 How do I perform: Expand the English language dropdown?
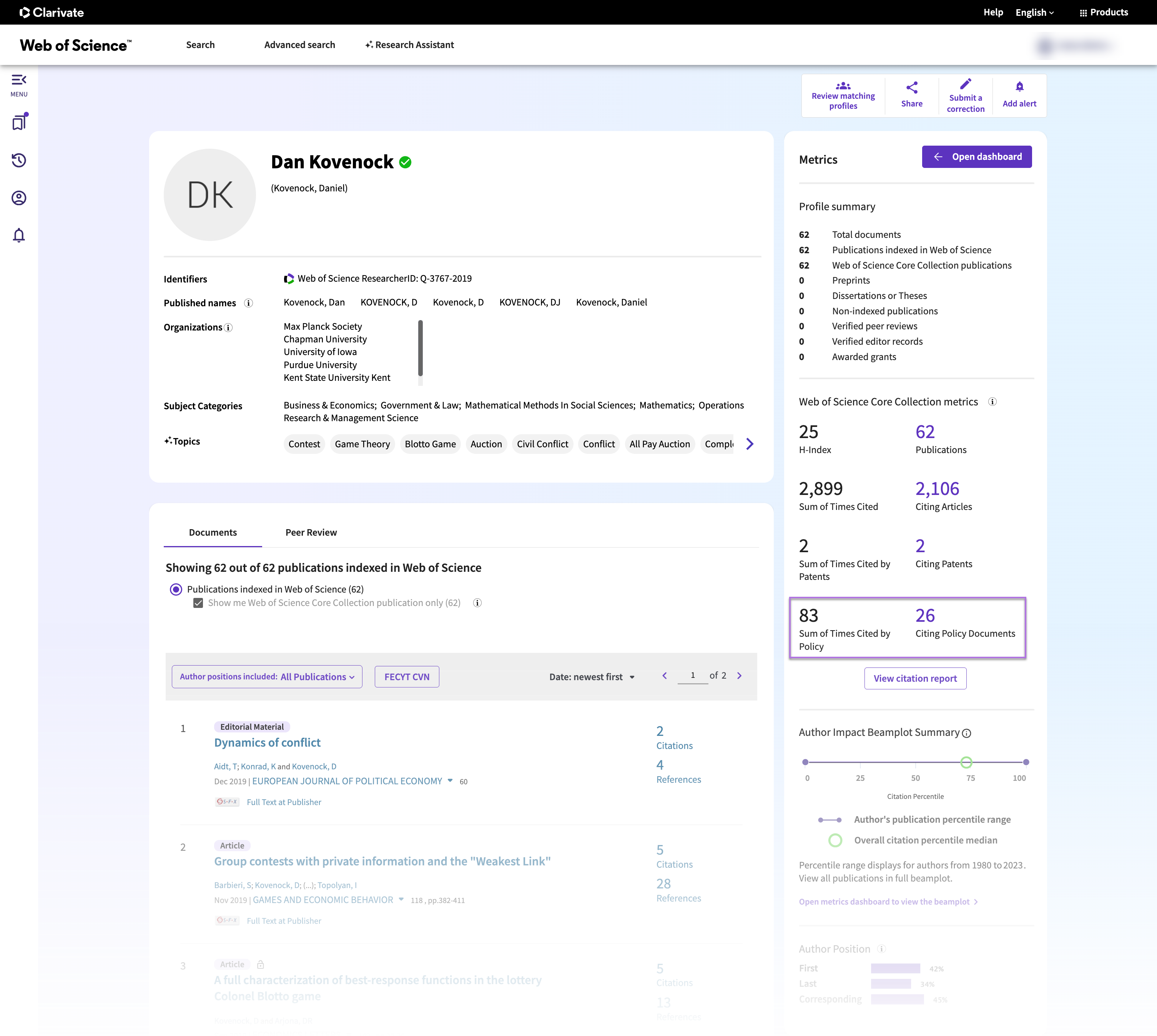click(x=1035, y=13)
